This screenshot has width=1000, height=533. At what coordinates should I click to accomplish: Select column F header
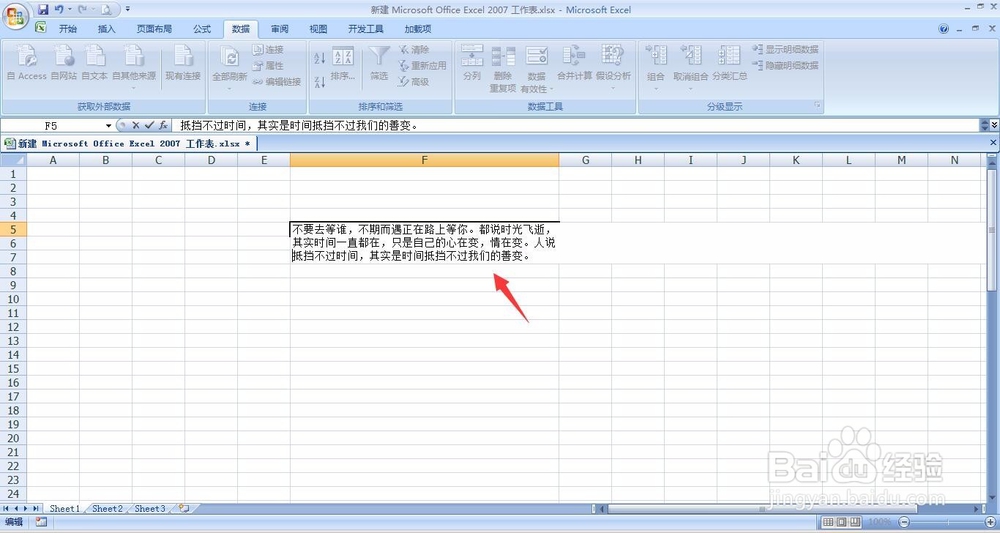[x=424, y=160]
